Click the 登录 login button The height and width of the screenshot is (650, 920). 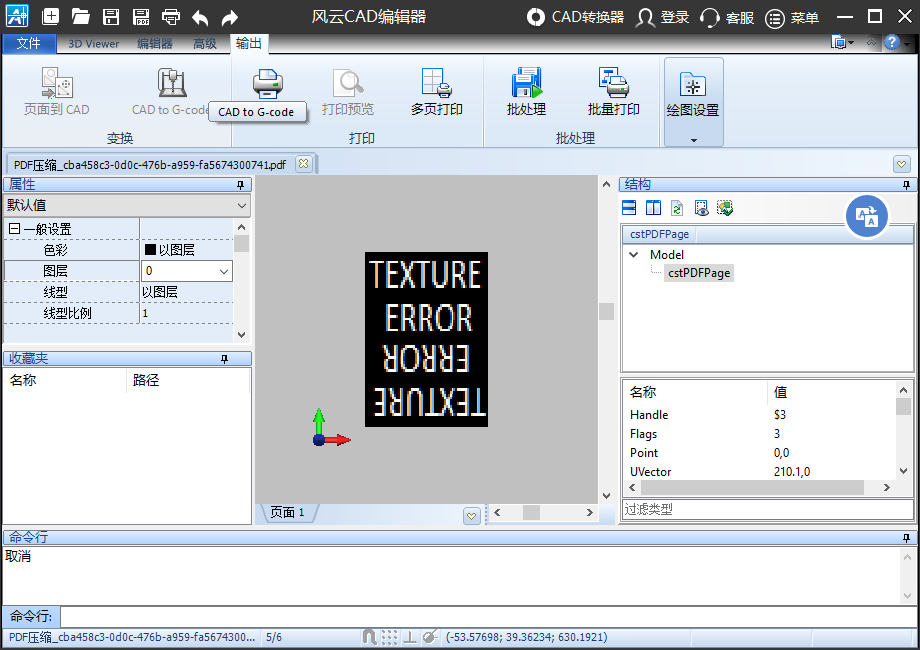663,17
